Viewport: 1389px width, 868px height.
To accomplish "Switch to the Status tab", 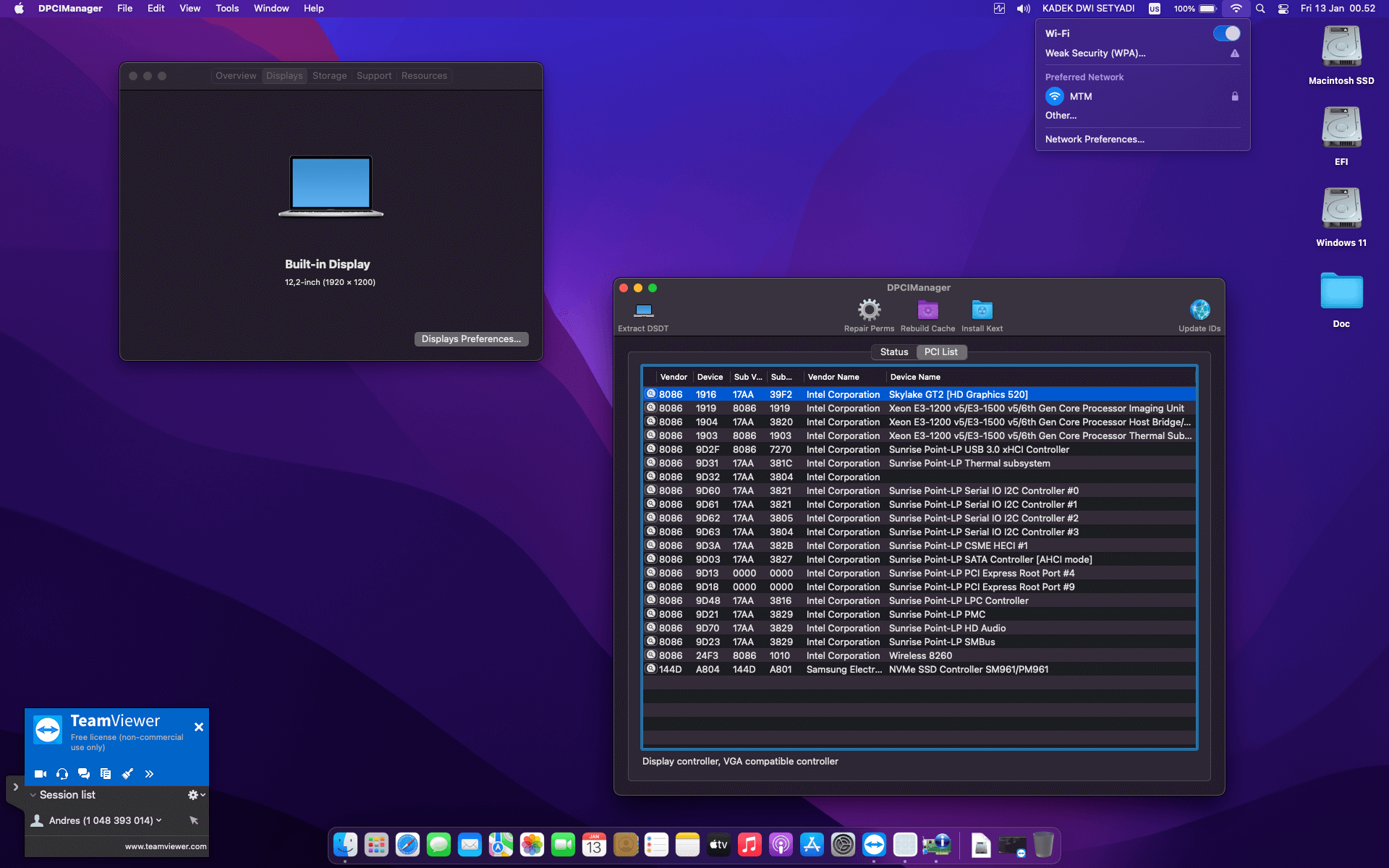I will point(894,352).
